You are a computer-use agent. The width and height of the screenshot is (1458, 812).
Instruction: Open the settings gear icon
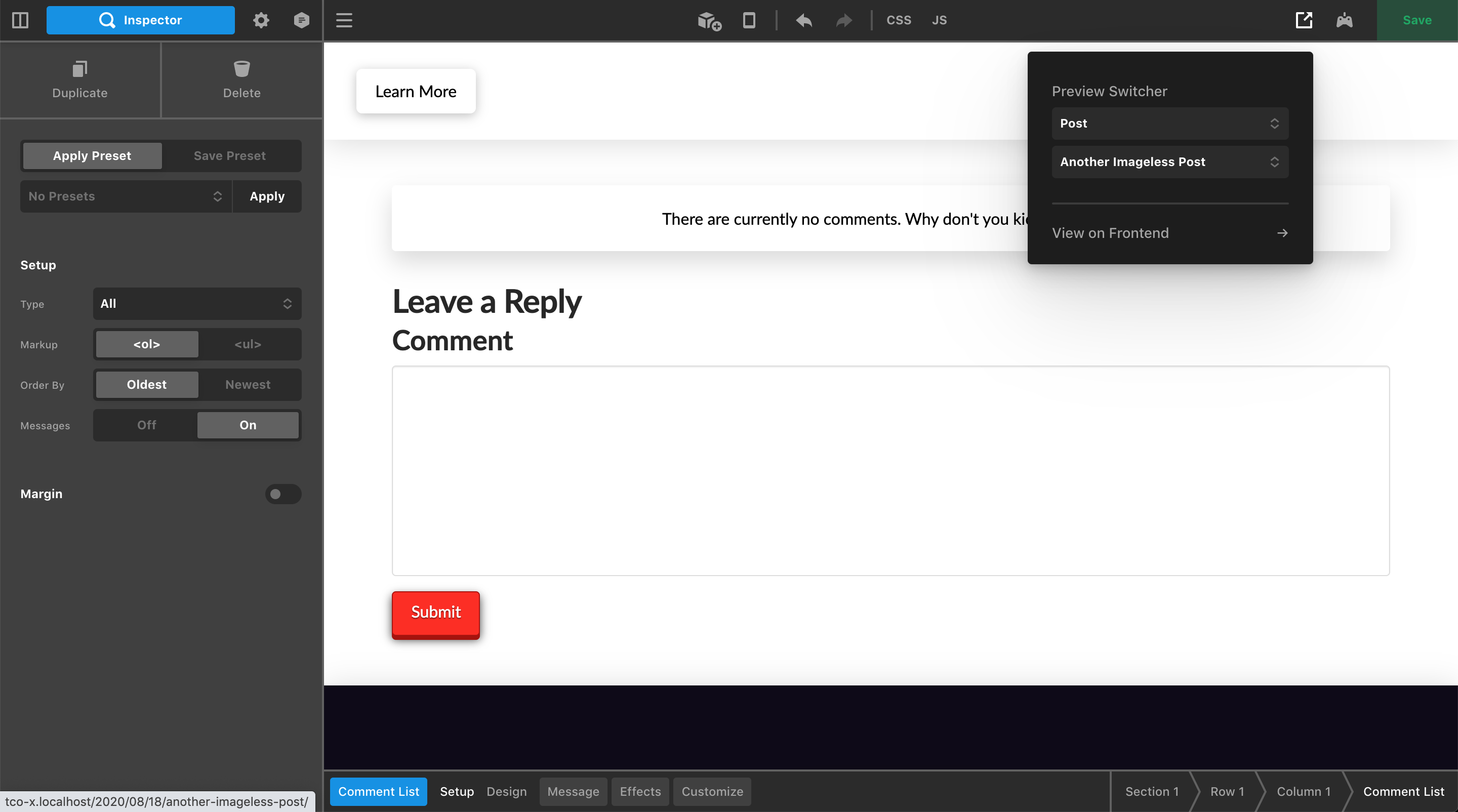click(260, 20)
